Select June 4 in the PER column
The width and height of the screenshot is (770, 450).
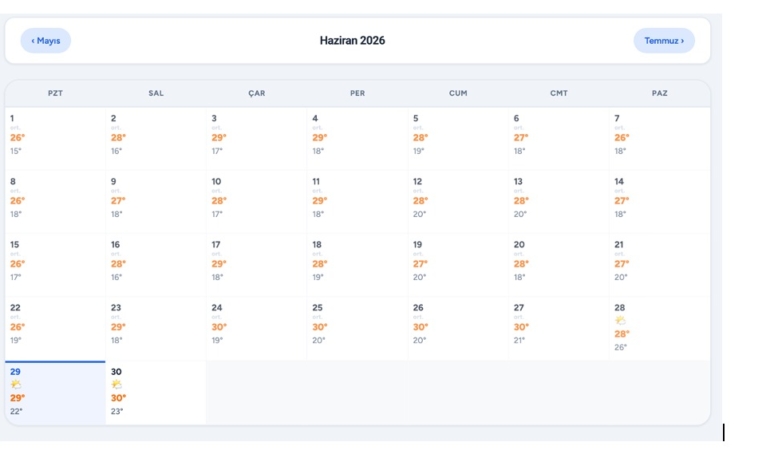[357, 139]
